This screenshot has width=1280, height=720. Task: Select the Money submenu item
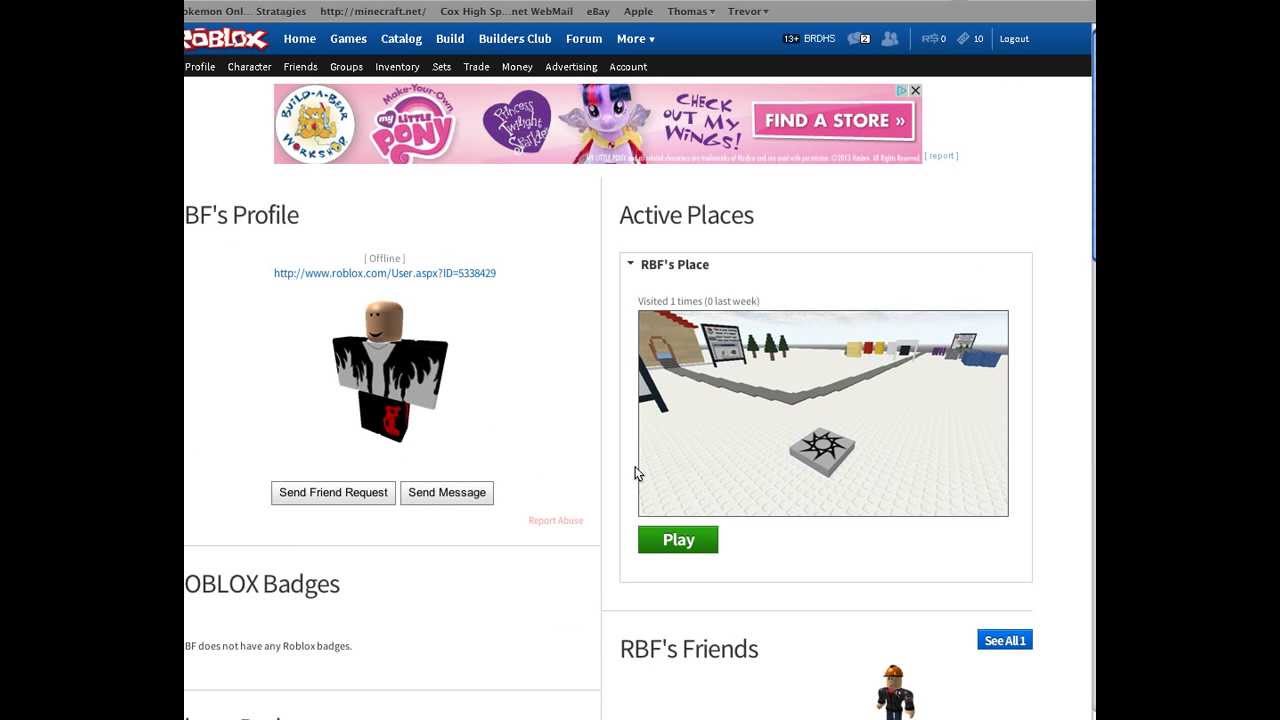pos(517,67)
